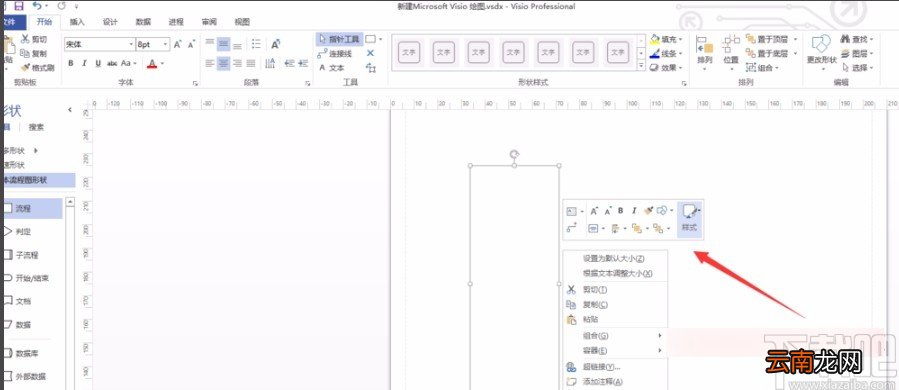899x390 pixels.
Task: Click the 剪切 scissors in the ribbon
Action: pyautogui.click(x=34, y=40)
